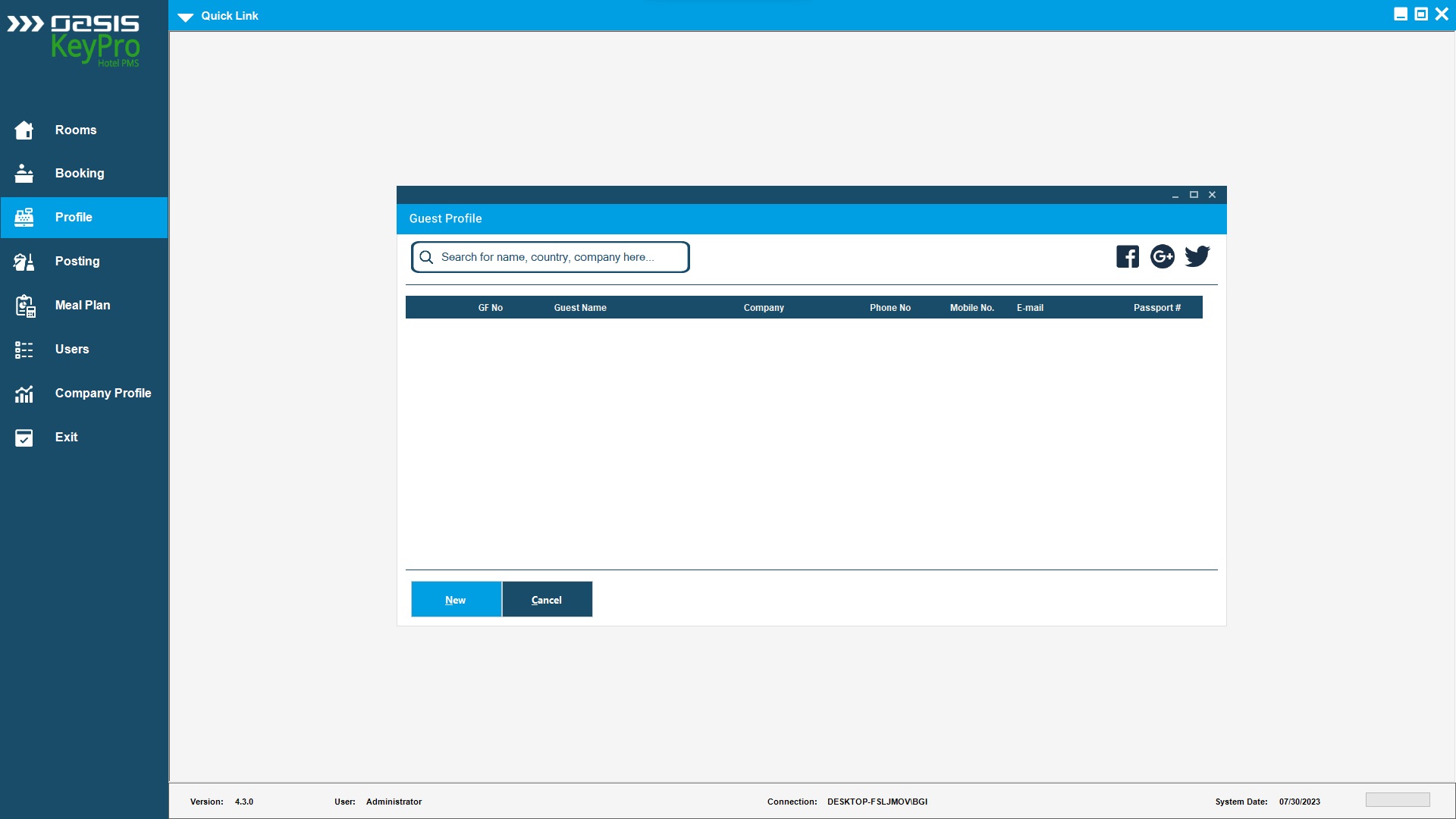
Task: Click the Booking bed icon in sidebar
Action: (24, 174)
